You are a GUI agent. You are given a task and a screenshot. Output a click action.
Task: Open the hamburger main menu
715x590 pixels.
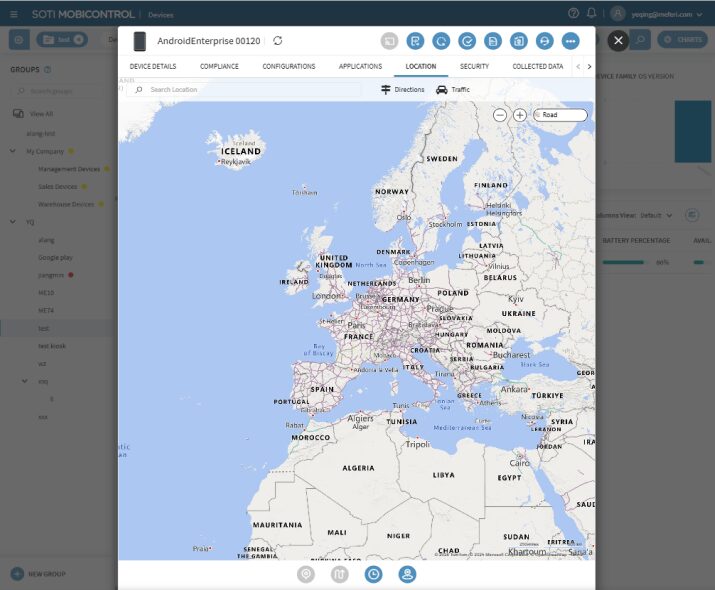coord(14,15)
